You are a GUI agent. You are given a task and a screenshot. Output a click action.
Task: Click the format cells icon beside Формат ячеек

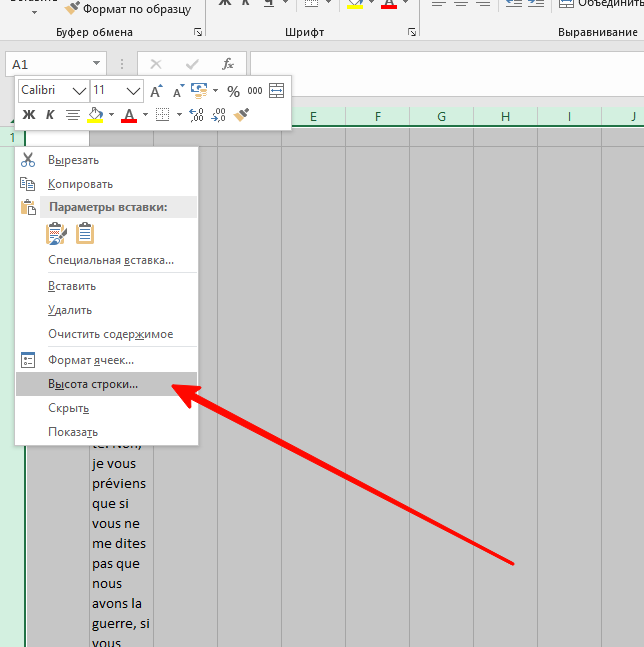[x=28, y=360]
